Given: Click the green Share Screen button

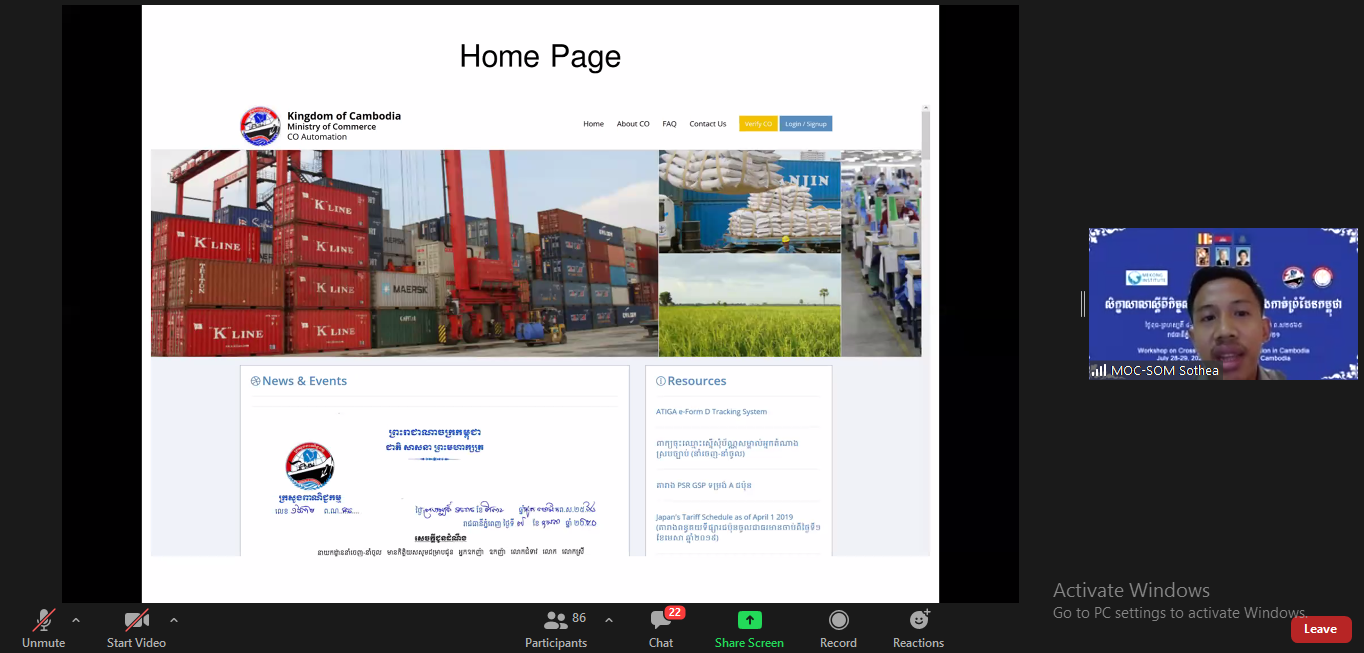Looking at the screenshot, I should [749, 629].
